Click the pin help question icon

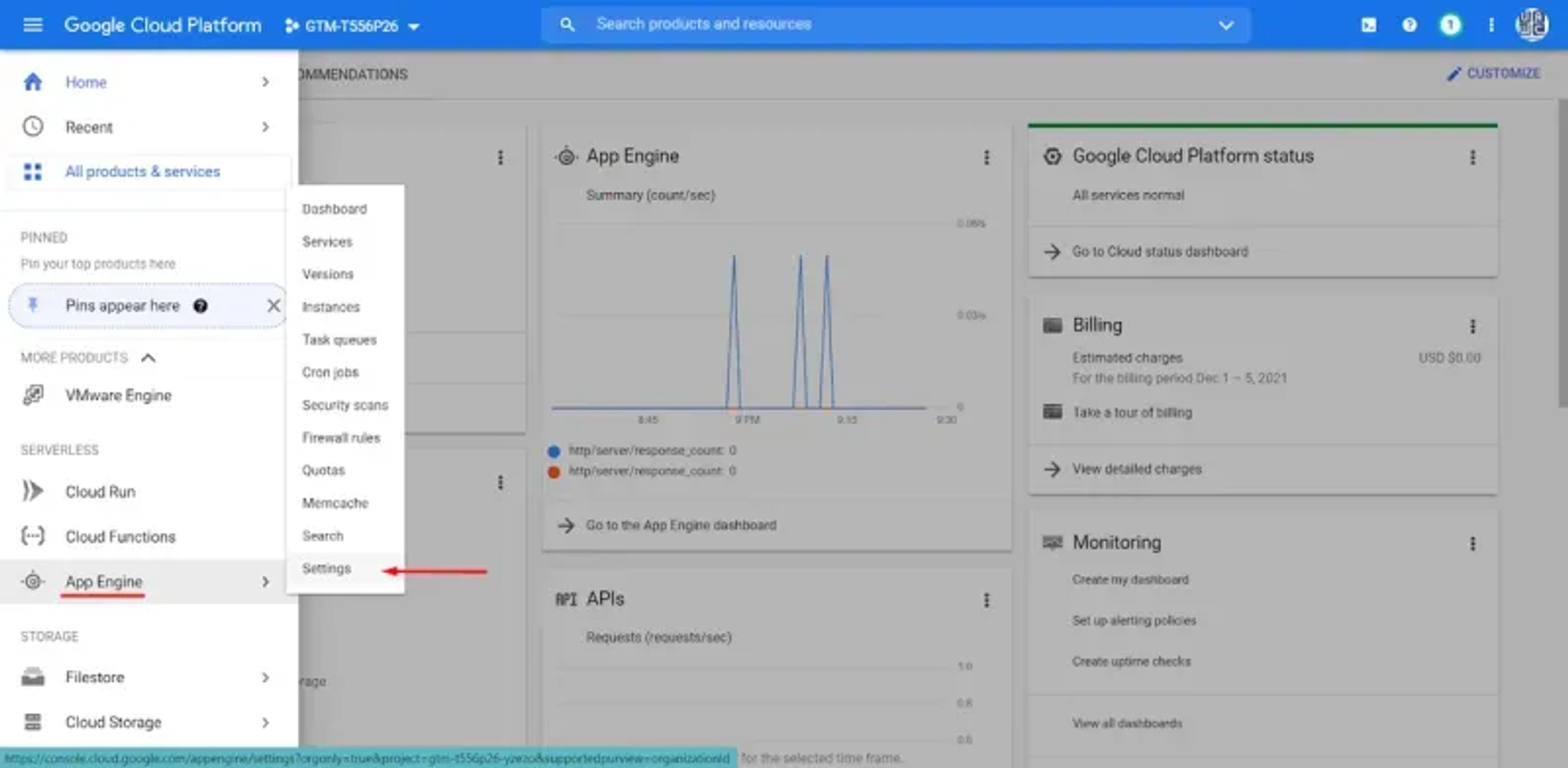pos(200,306)
